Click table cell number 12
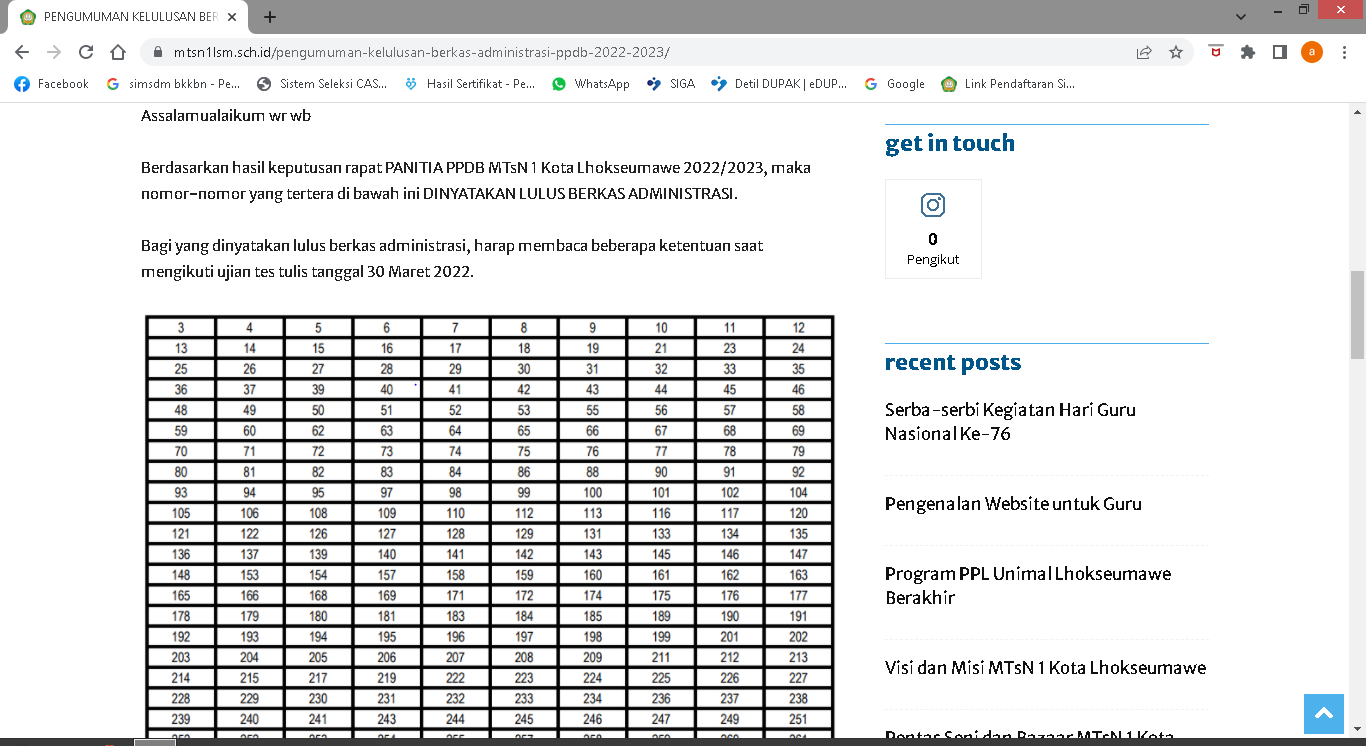Screen dimensions: 1366x746 798,328
